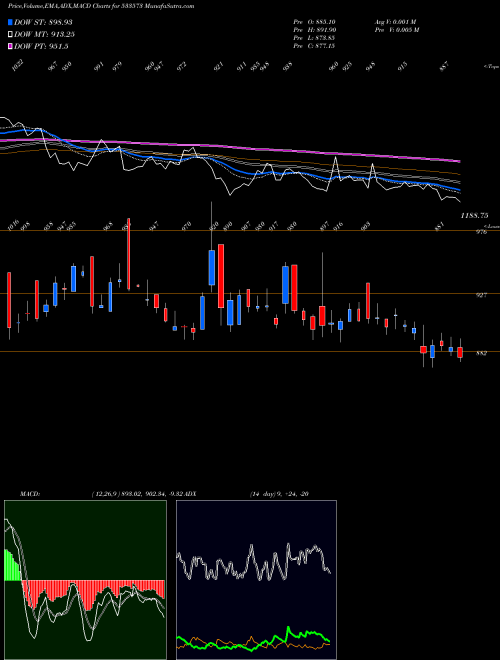Viewport: 500px width, 660px height.
Task: Click the last red candle near 882 line
Action: click(x=460, y=352)
